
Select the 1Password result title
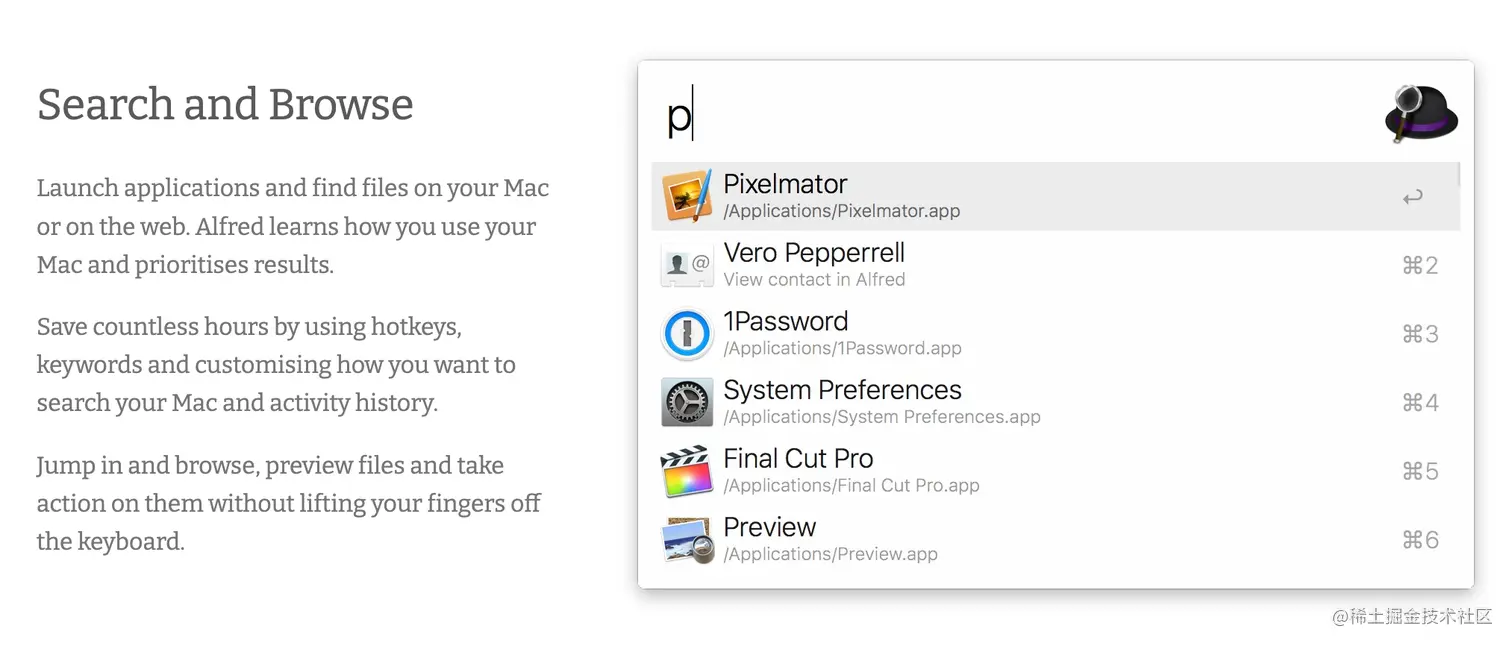785,321
